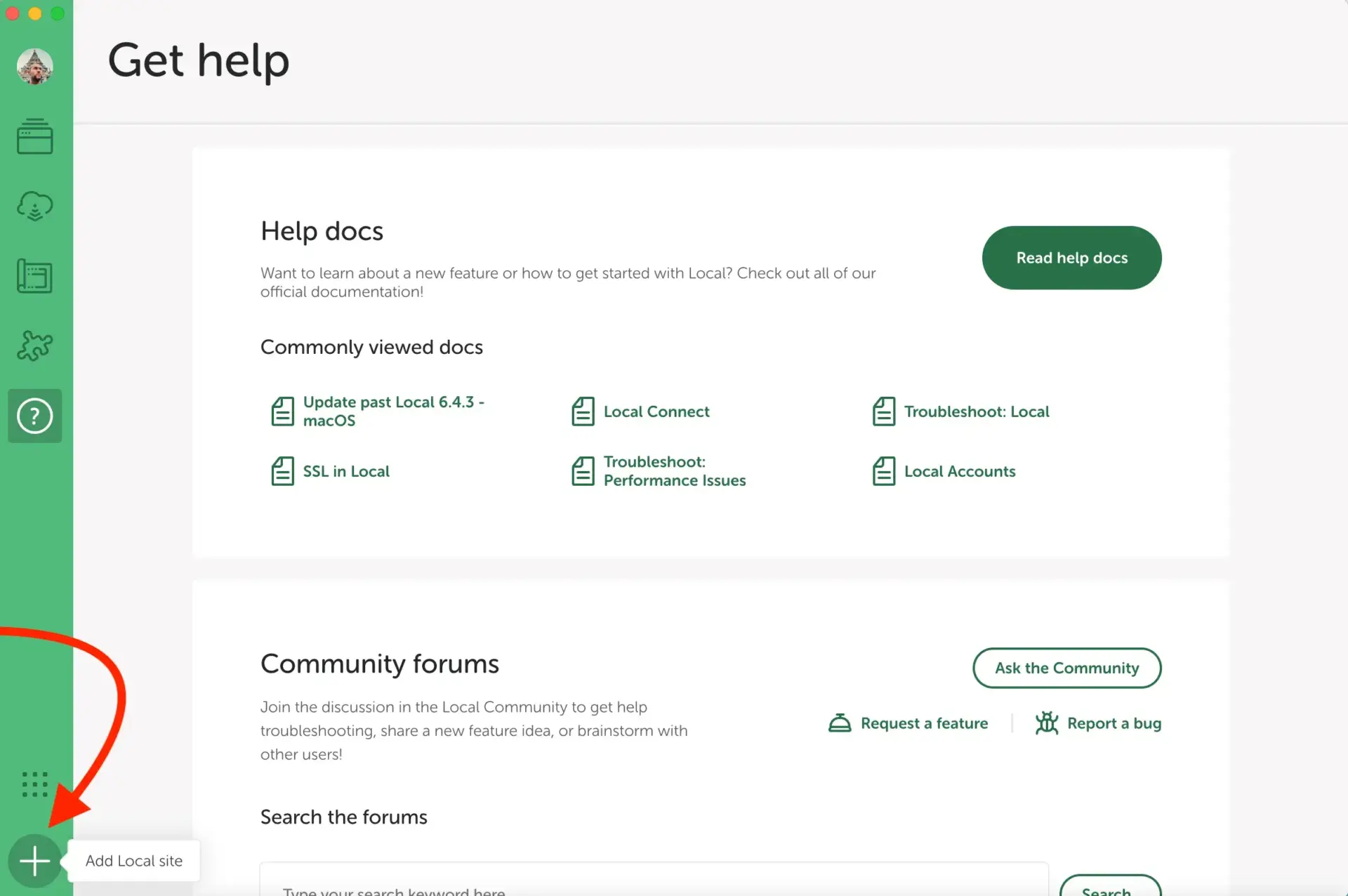The image size is (1348, 896).
Task: Open the Local Connect doc link
Action: (656, 411)
